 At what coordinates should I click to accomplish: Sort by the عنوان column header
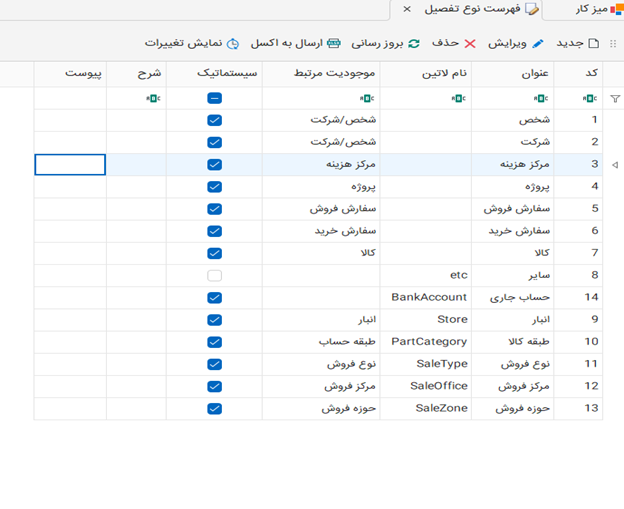[x=513, y=74]
